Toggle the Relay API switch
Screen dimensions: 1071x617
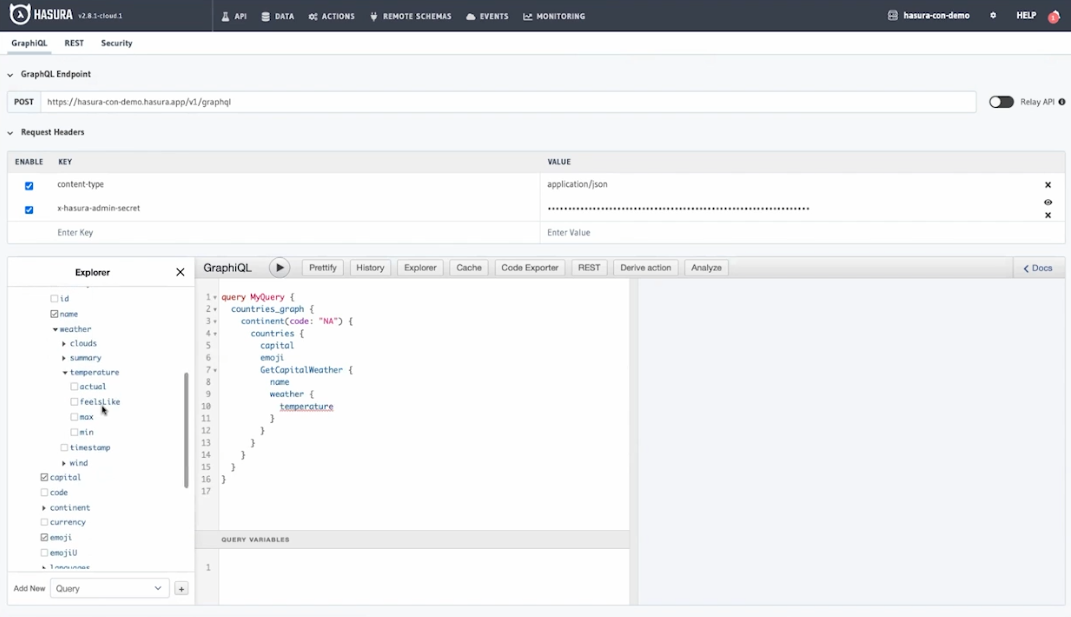point(1001,102)
